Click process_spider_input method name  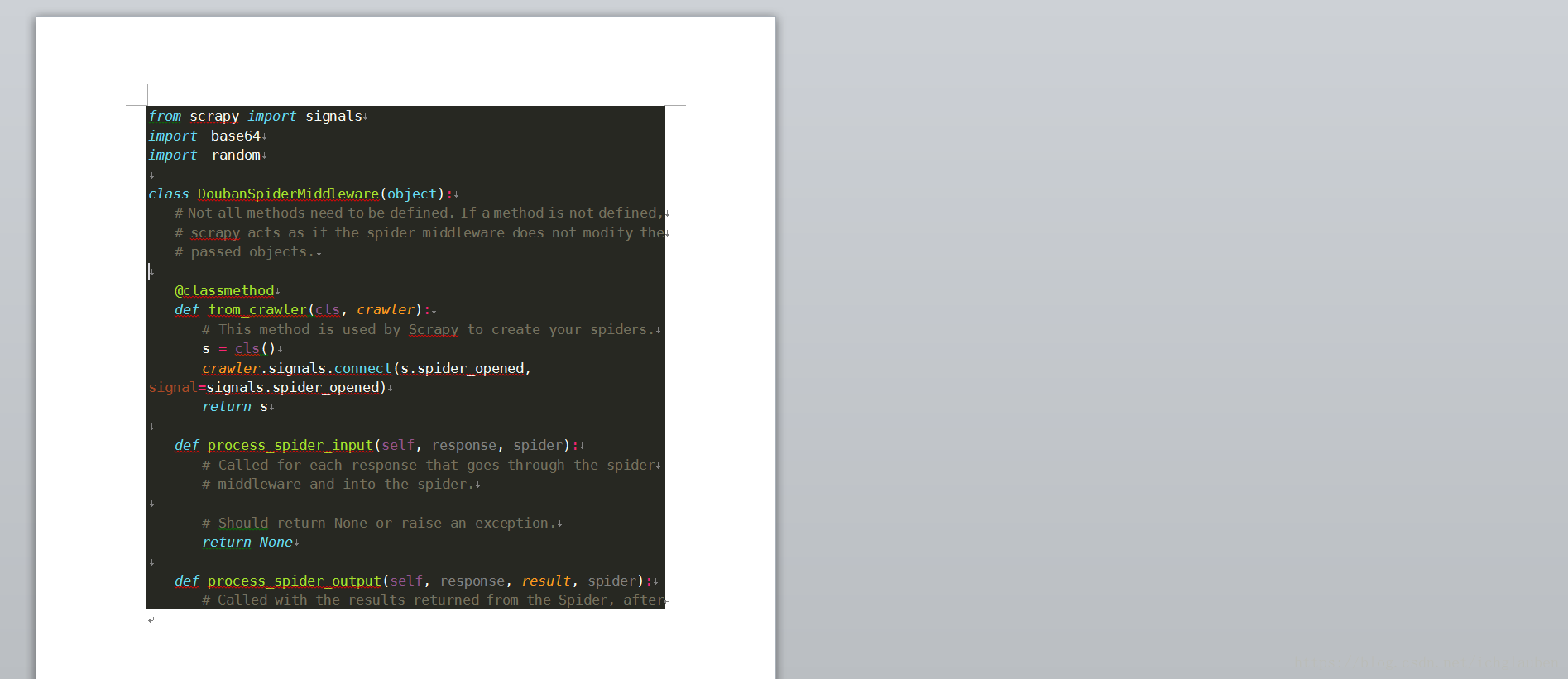[x=290, y=446]
